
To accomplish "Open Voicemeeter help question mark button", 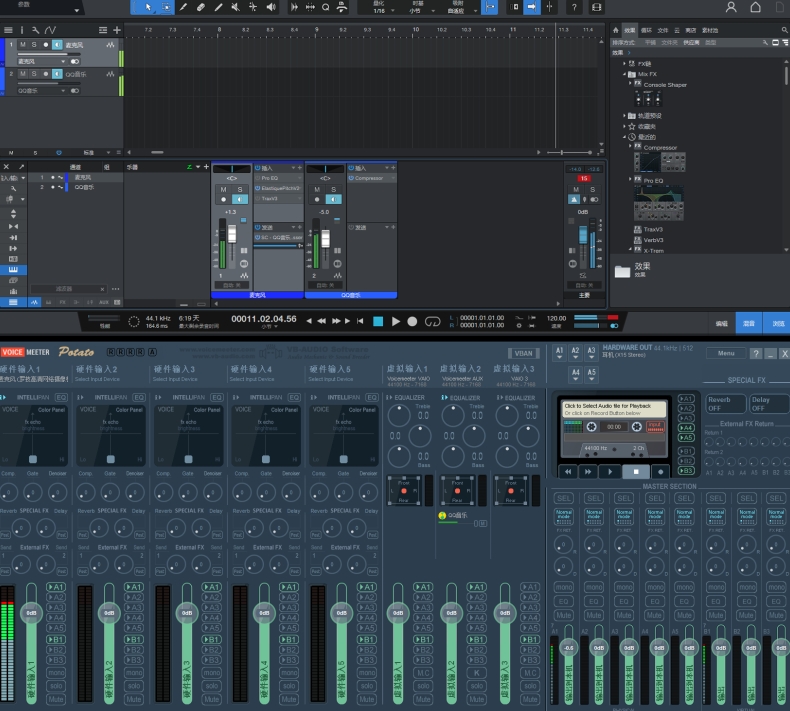I will point(756,354).
